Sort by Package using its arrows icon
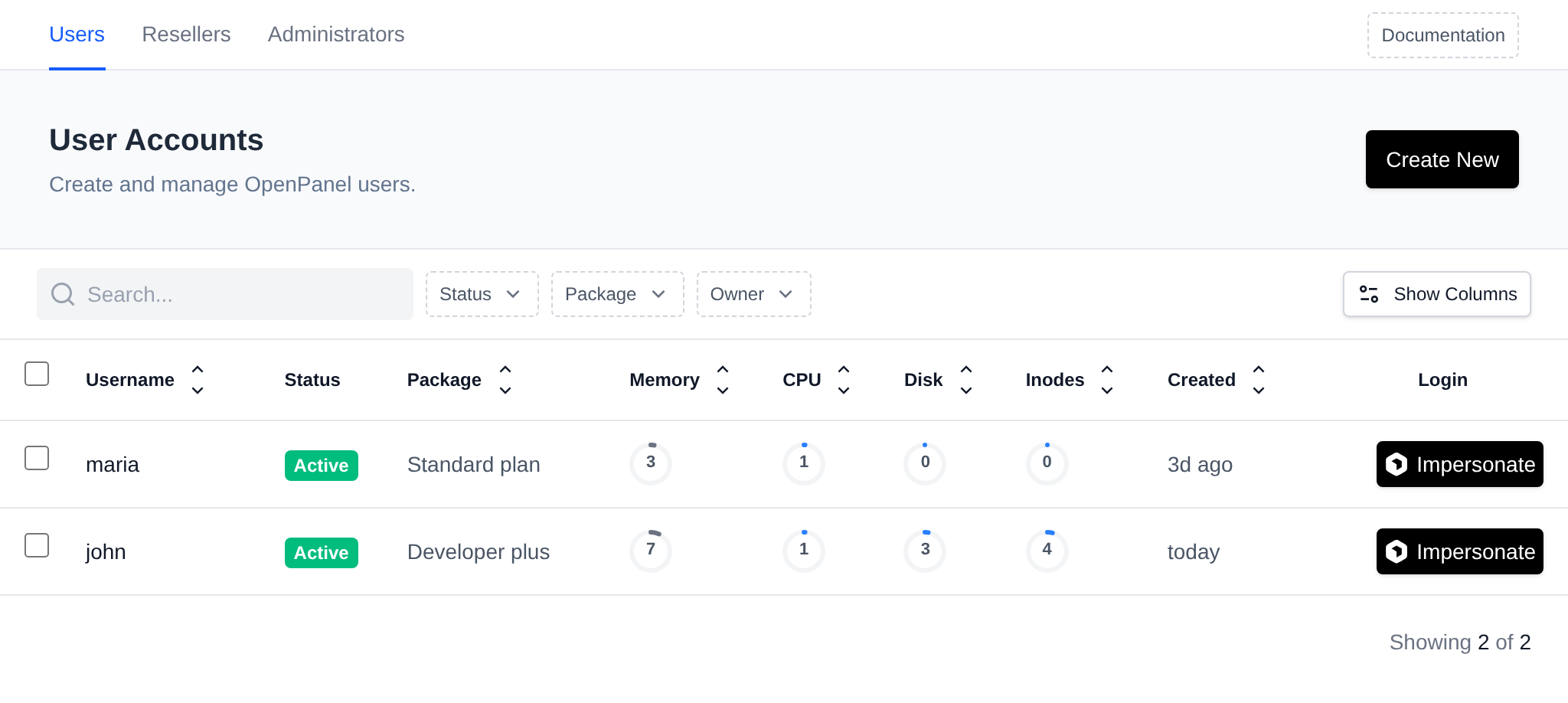Image resolution: width=1568 pixels, height=703 pixels. 505,380
